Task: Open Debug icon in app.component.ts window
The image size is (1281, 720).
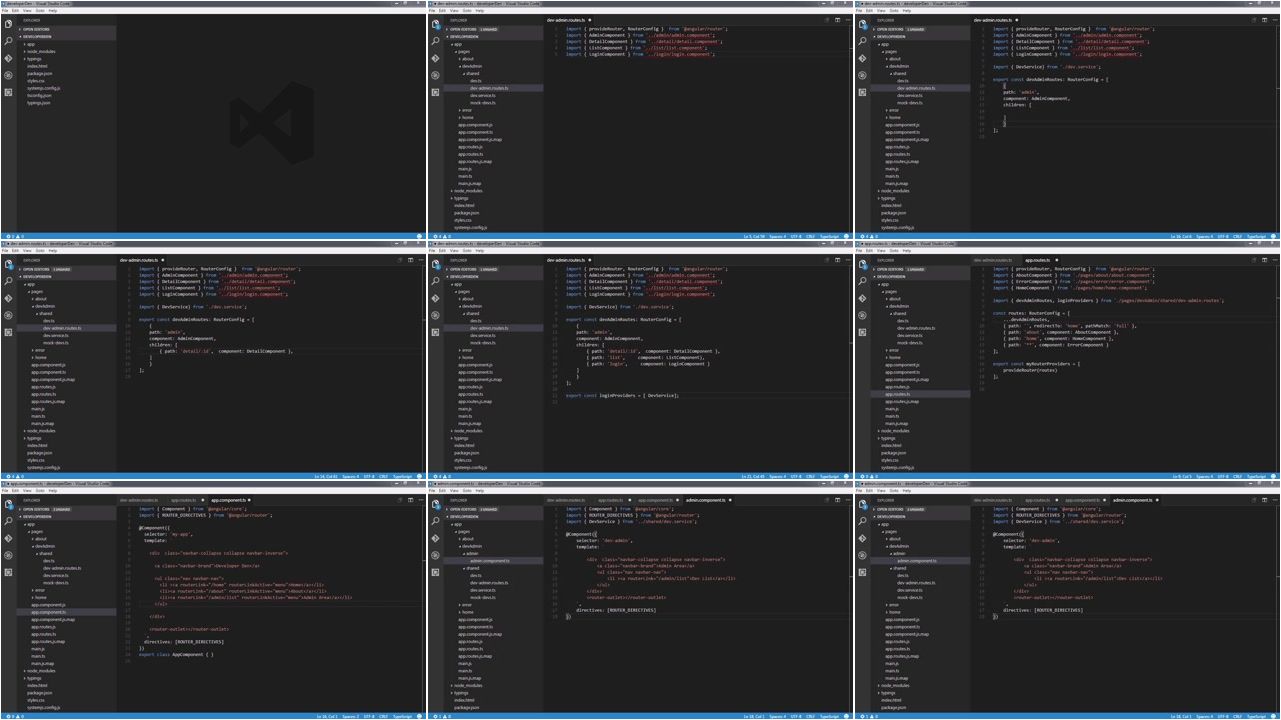Action: click(x=8, y=555)
